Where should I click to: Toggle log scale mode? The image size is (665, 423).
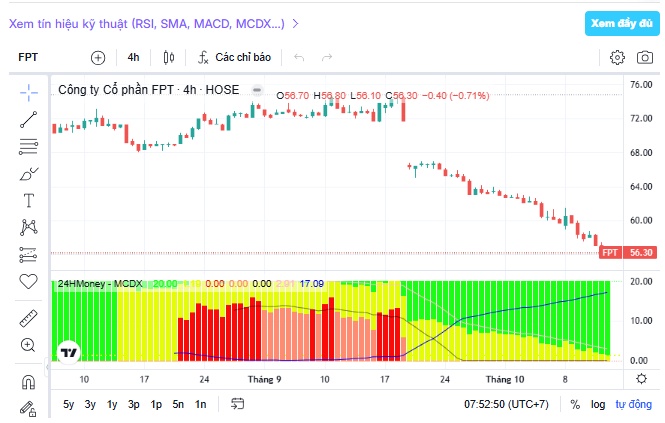(598, 404)
